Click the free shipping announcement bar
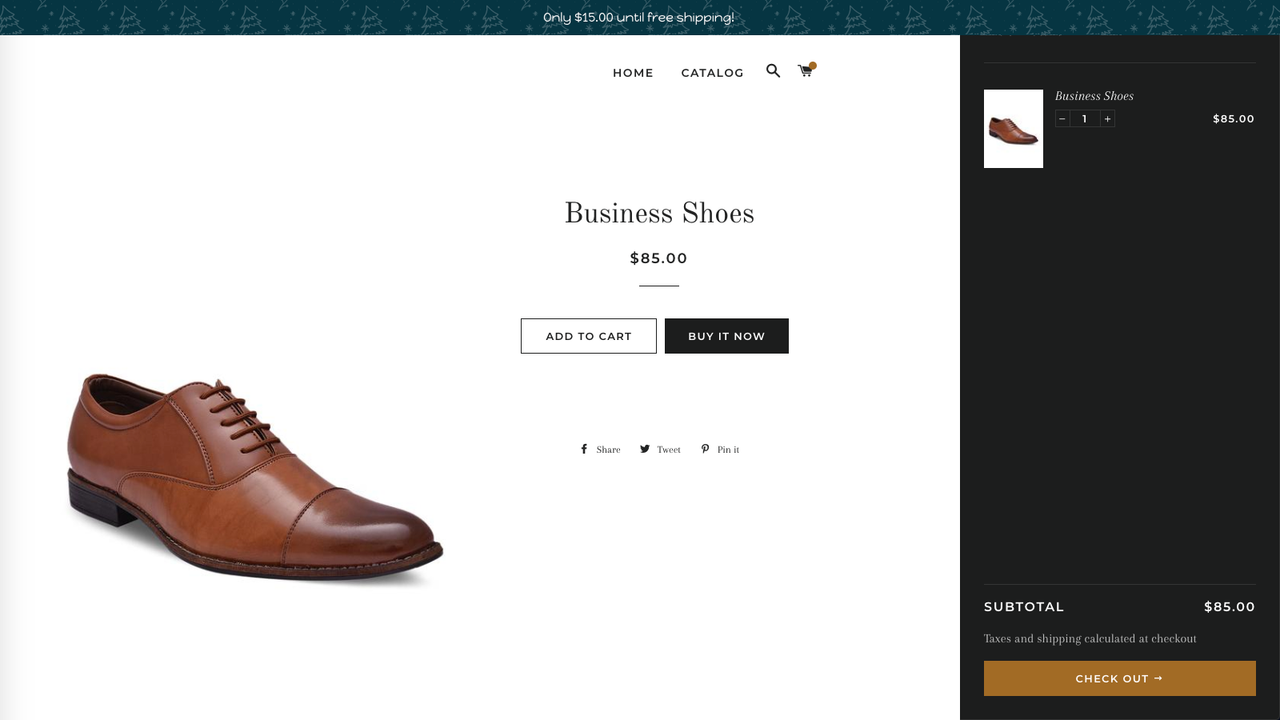Viewport: 1280px width, 720px height. pyautogui.click(x=639, y=17)
